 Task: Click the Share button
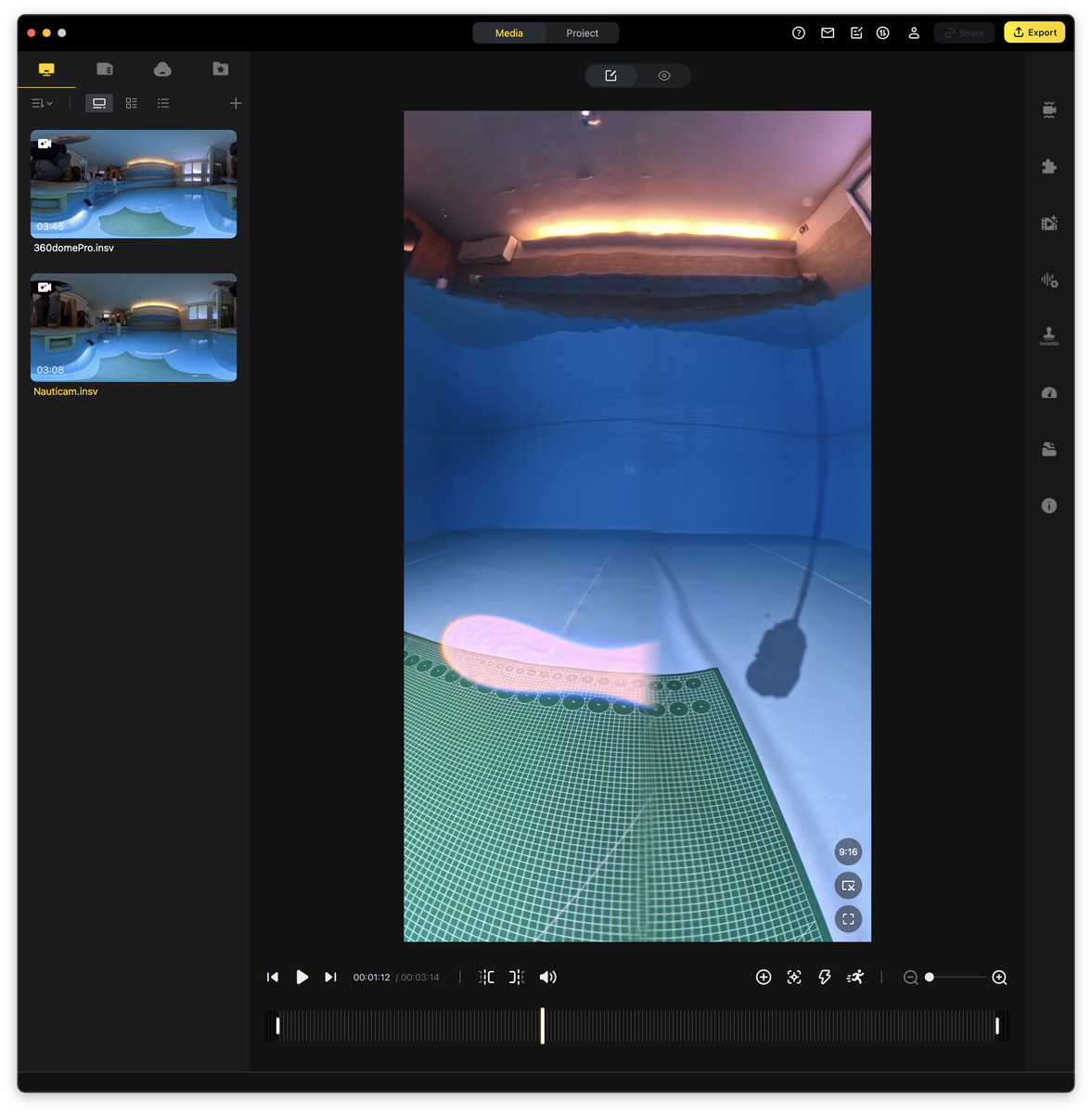[964, 32]
